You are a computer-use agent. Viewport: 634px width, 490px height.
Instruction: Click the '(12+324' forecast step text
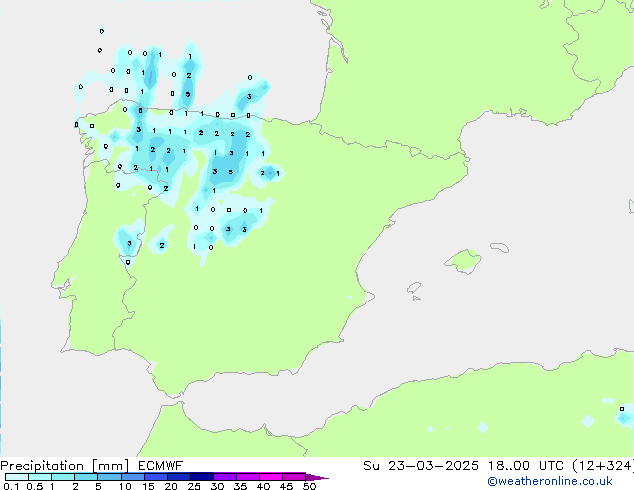tap(602, 466)
